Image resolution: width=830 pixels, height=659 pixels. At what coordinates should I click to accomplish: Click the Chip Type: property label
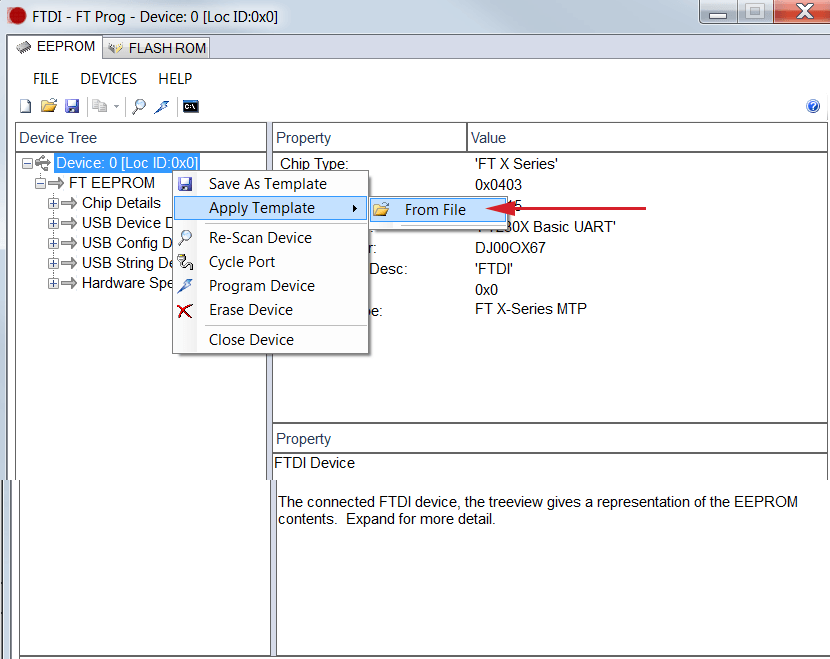[314, 164]
